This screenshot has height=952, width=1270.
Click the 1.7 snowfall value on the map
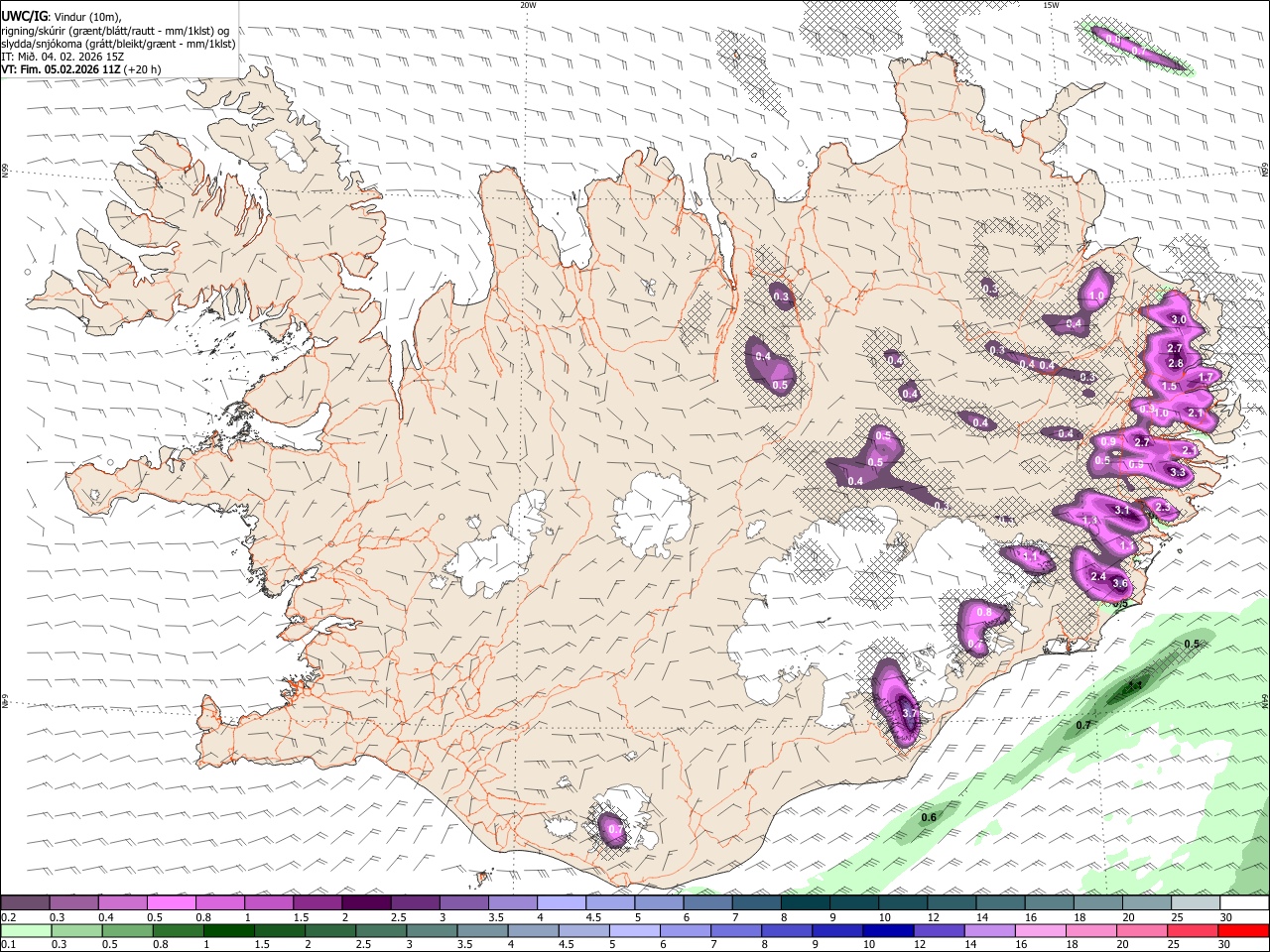click(1206, 378)
